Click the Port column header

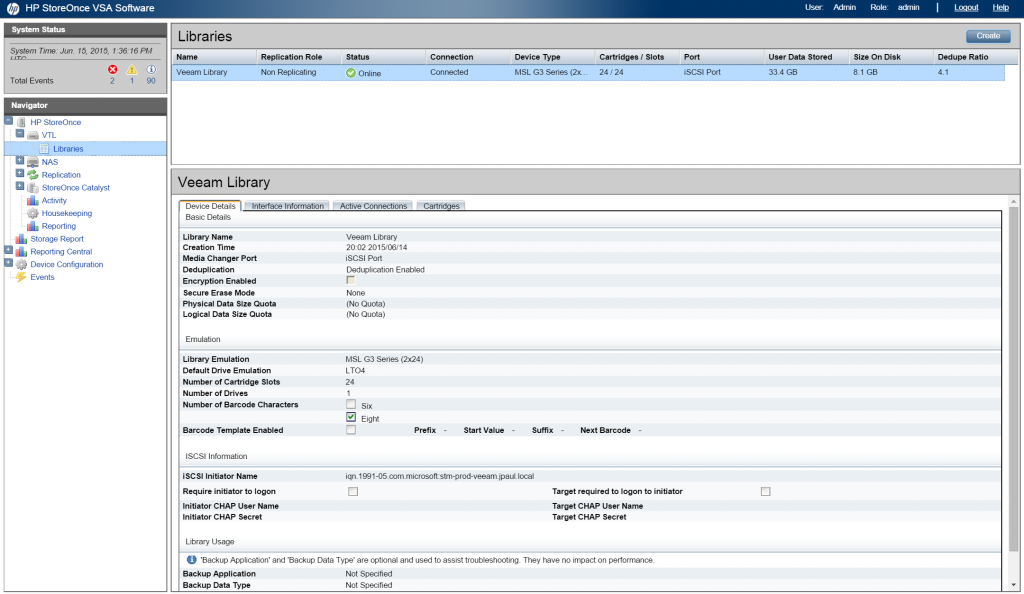(722, 57)
